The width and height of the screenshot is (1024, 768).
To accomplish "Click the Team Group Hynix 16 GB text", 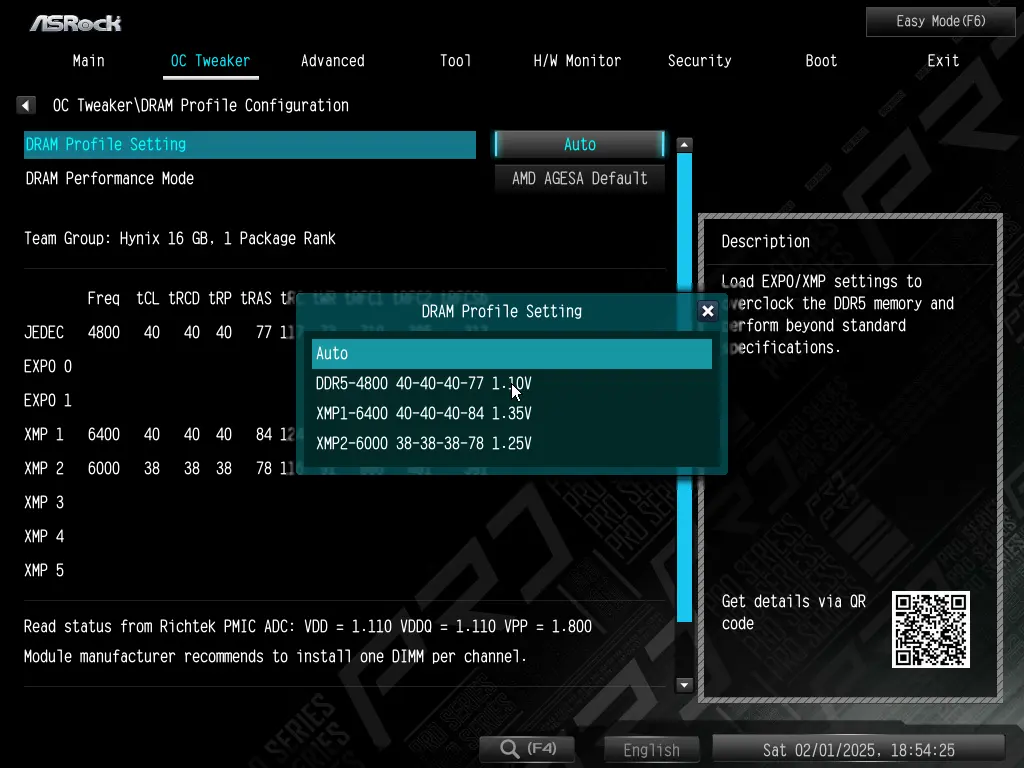I will (180, 238).
